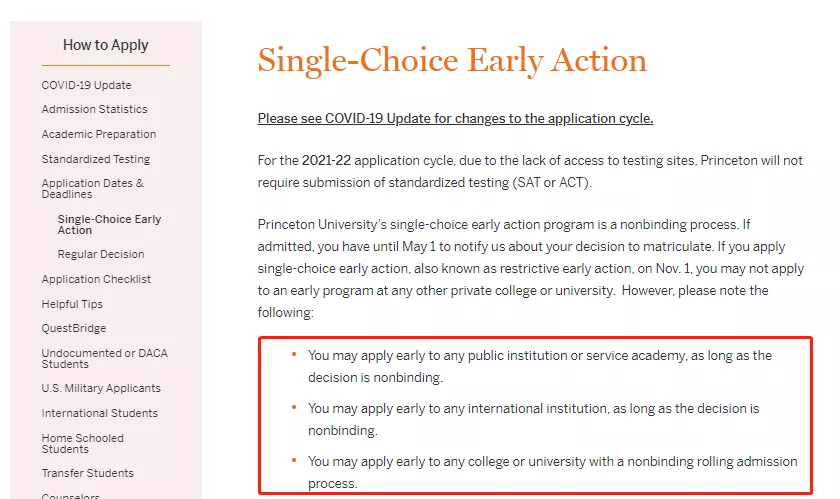
Task: Go to Admission Statistics page
Action: pos(94,109)
